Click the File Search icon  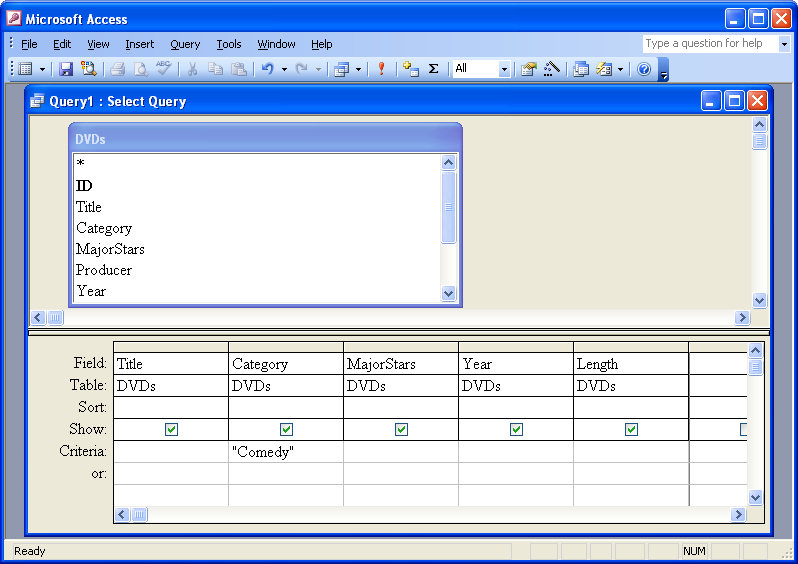(89, 69)
